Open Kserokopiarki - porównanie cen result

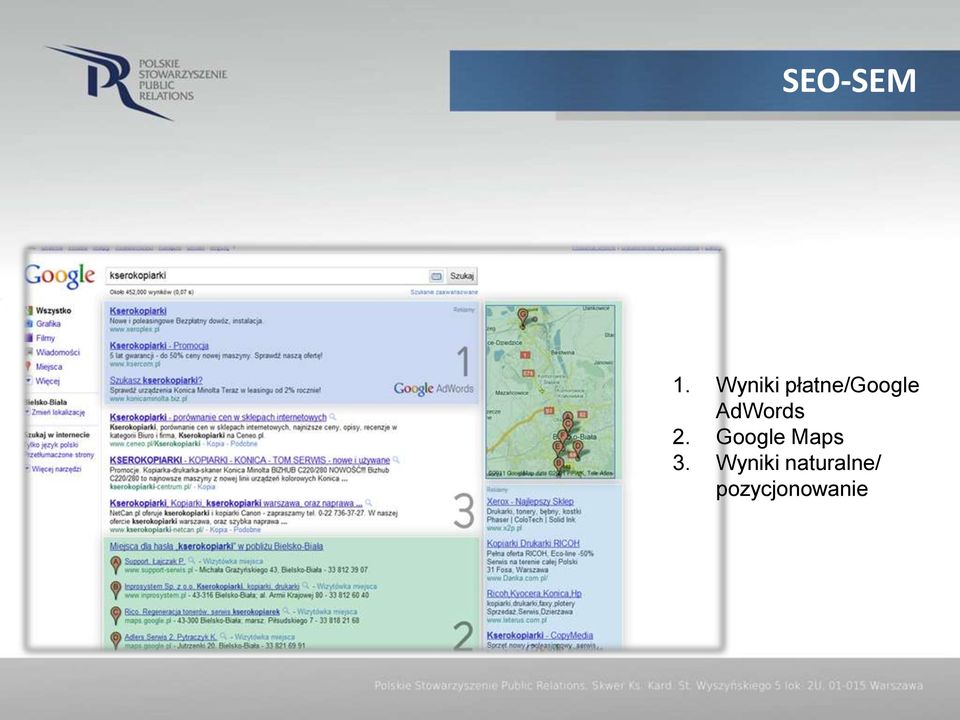[218, 417]
